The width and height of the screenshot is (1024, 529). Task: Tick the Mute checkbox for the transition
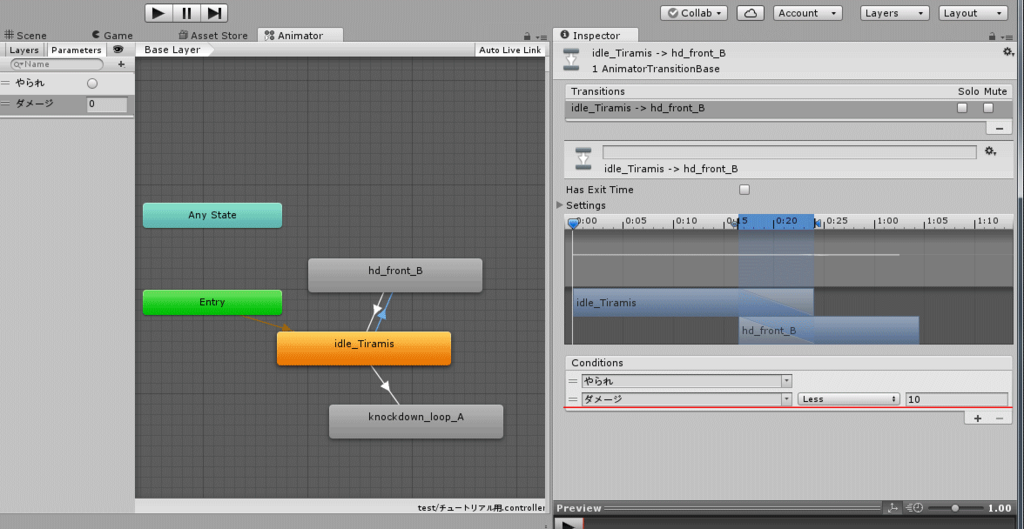pyautogui.click(x=988, y=108)
